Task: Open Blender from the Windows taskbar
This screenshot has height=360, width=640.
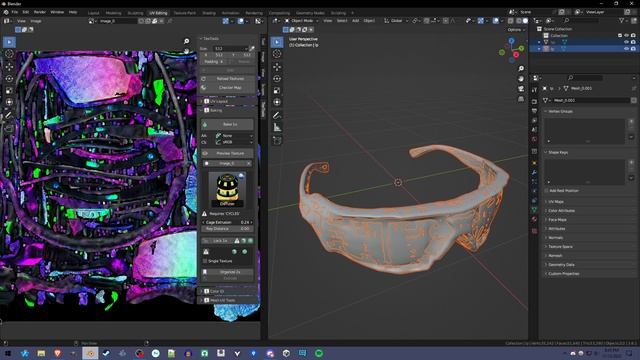Action: tap(90, 353)
